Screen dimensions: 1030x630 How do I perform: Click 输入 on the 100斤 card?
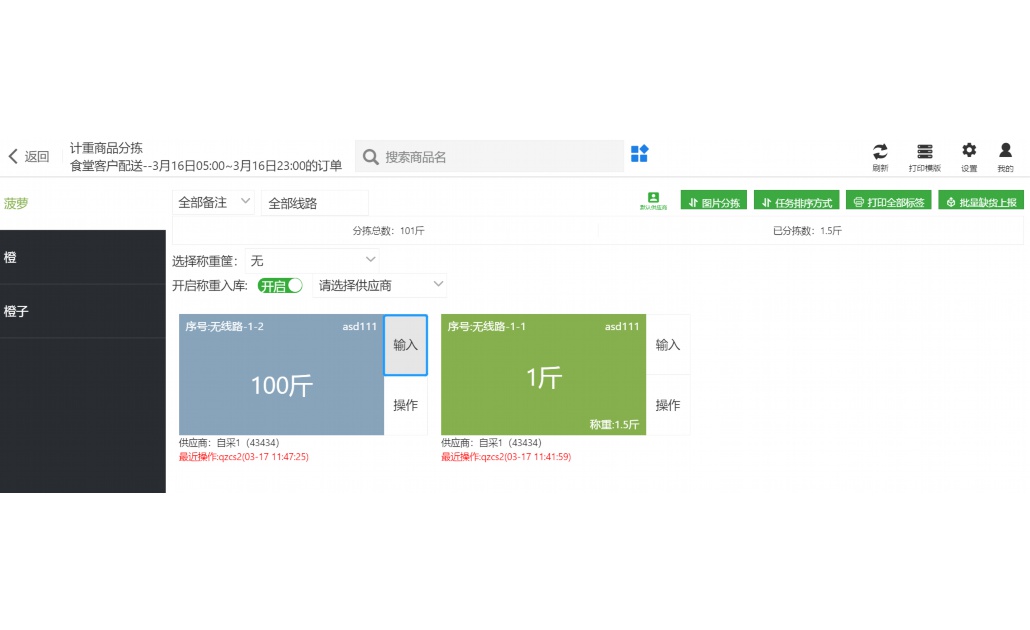(x=405, y=345)
